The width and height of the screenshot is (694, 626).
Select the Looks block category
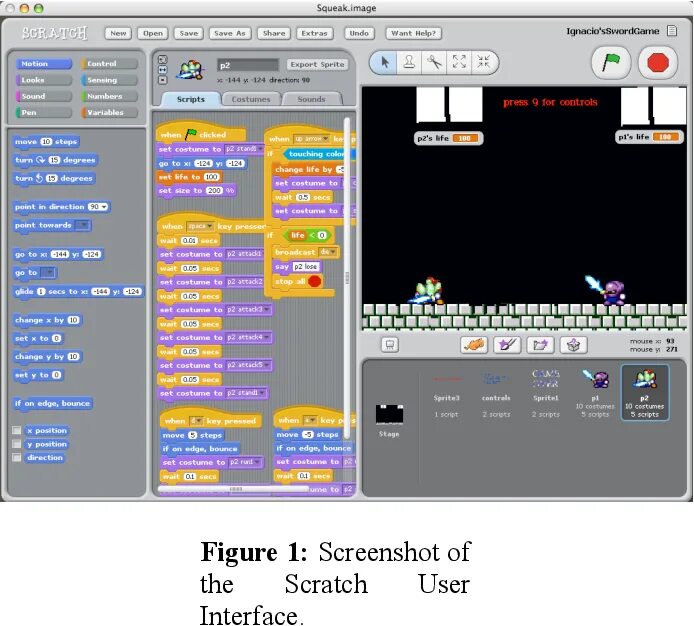pos(43,80)
